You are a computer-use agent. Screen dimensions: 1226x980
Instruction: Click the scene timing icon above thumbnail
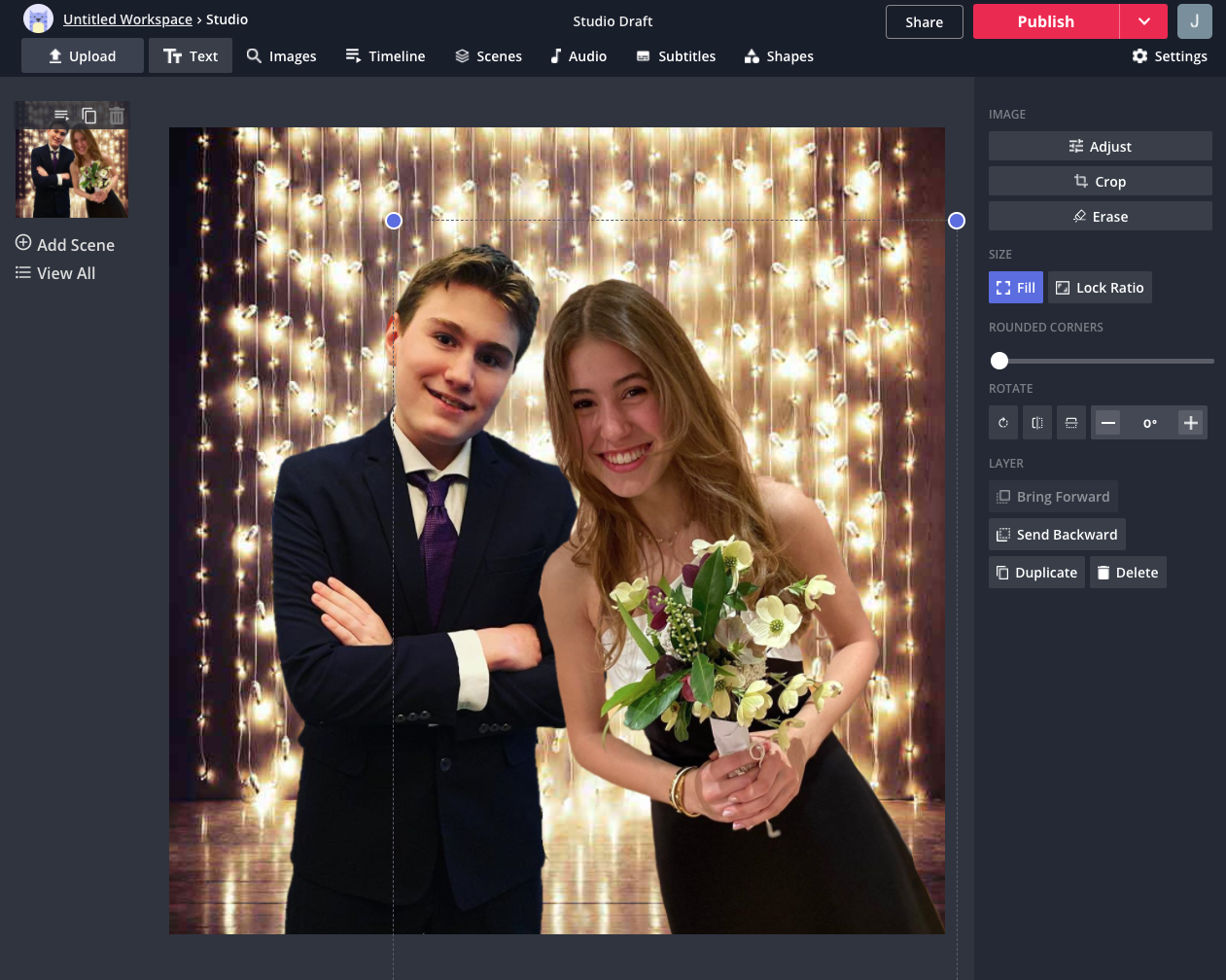pos(61,116)
